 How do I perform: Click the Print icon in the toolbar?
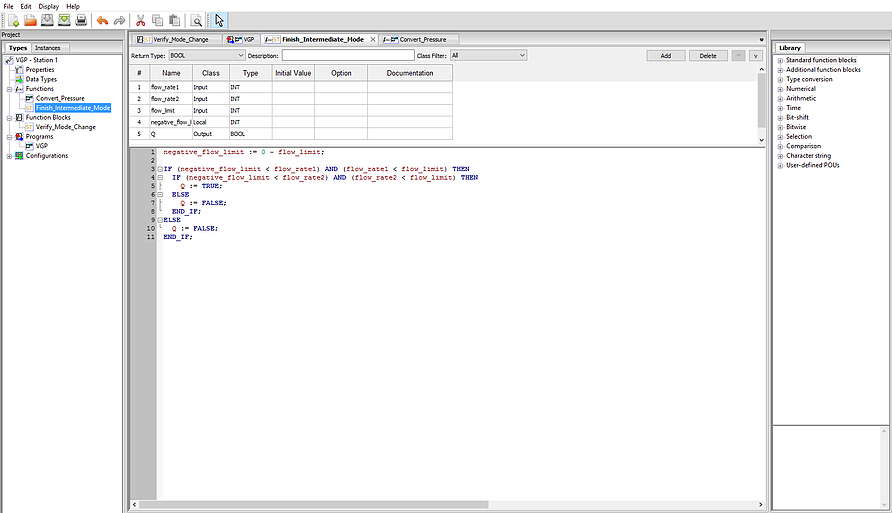tap(81, 20)
